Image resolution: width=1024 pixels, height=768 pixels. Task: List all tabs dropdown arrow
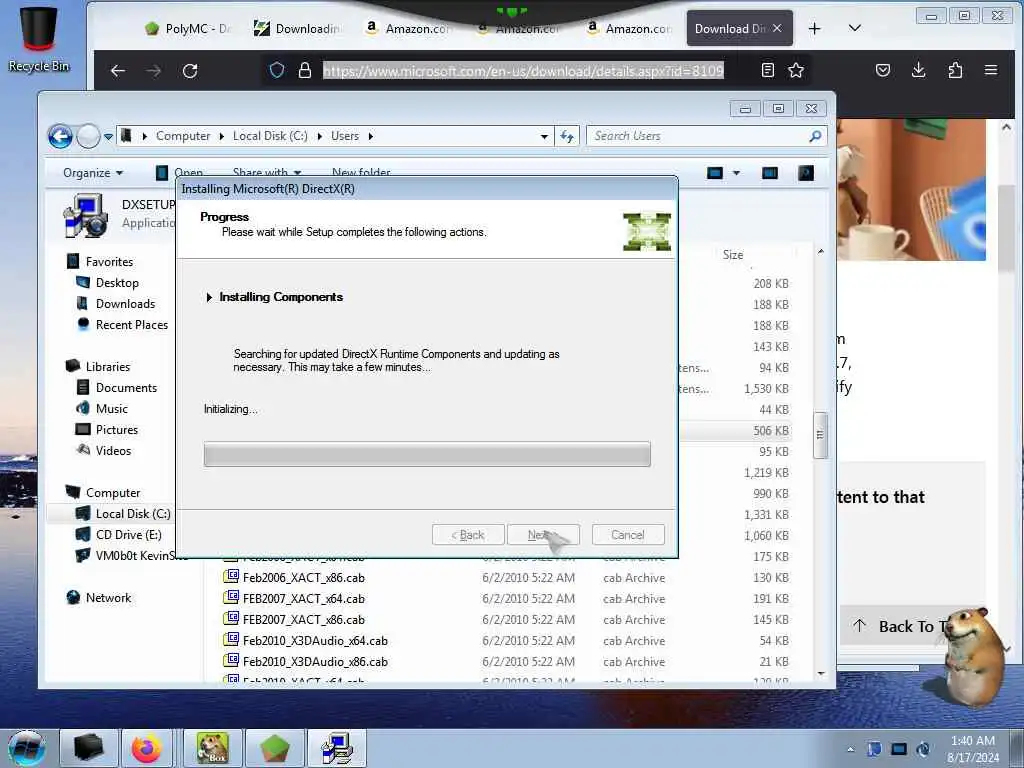854,28
